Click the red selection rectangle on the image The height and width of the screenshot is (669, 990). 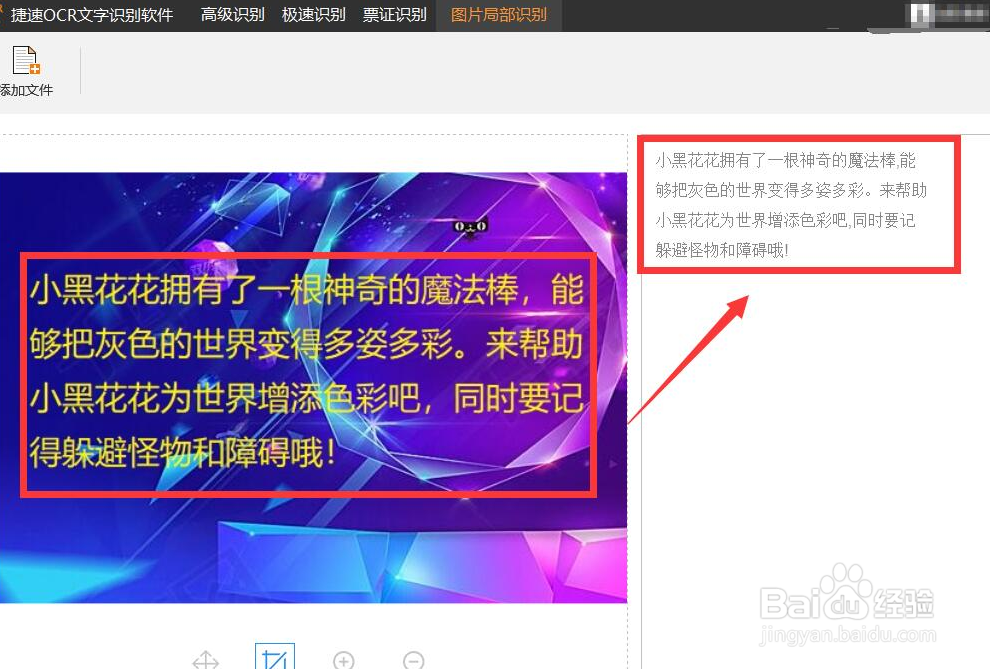coord(308,375)
